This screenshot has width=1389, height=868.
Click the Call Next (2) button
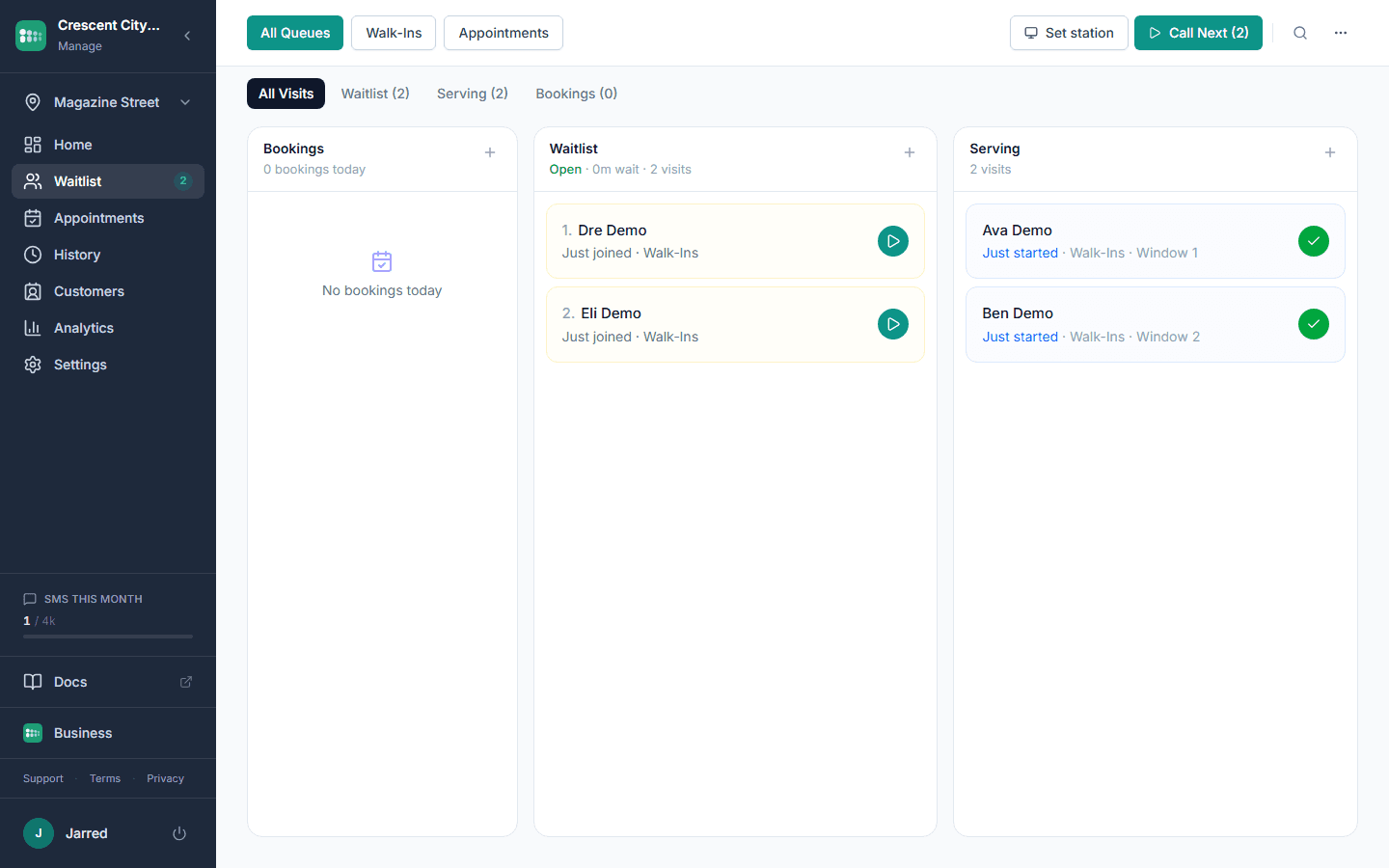pos(1198,33)
